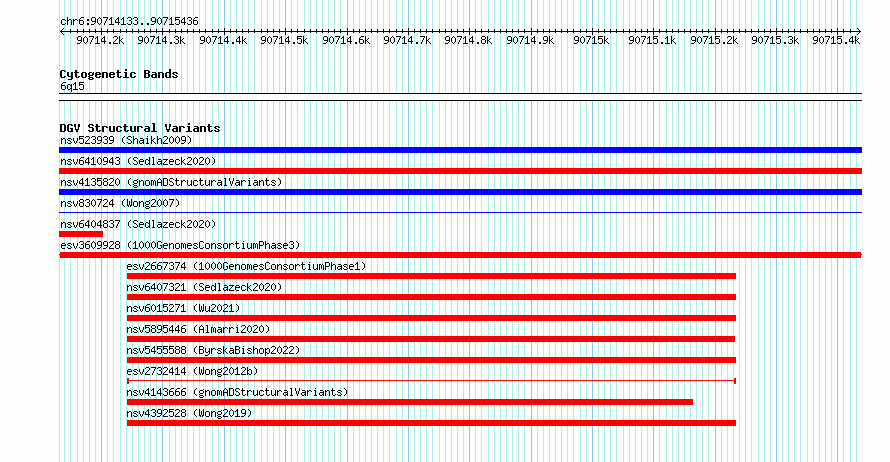Open esv3609928 (1000GenomesConsortiumPhase3) label
Image resolution: width=890 pixels, height=462 pixels.
coord(180,245)
